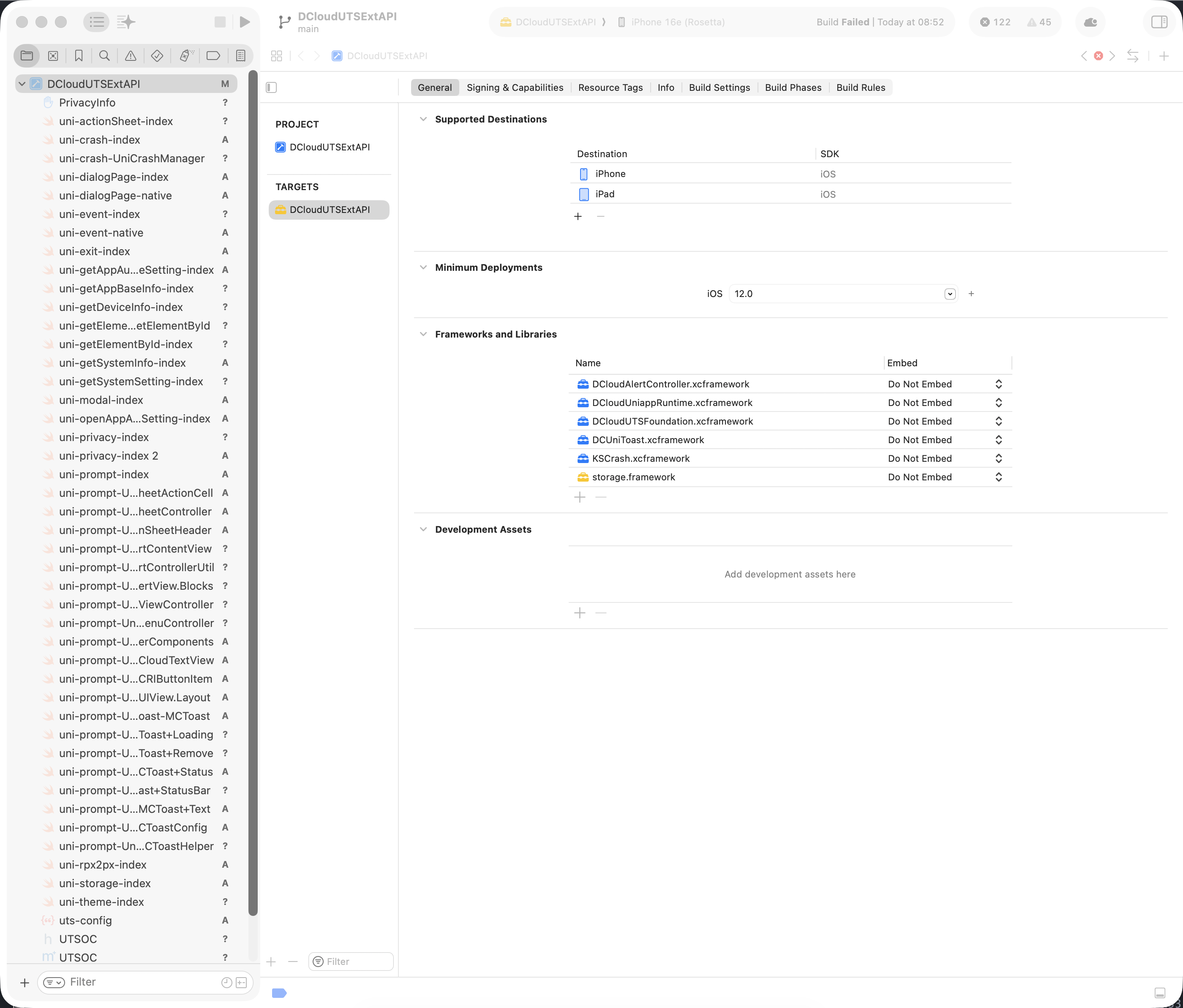Collapse the Supported Destinations section
1183x1008 pixels.
point(423,119)
